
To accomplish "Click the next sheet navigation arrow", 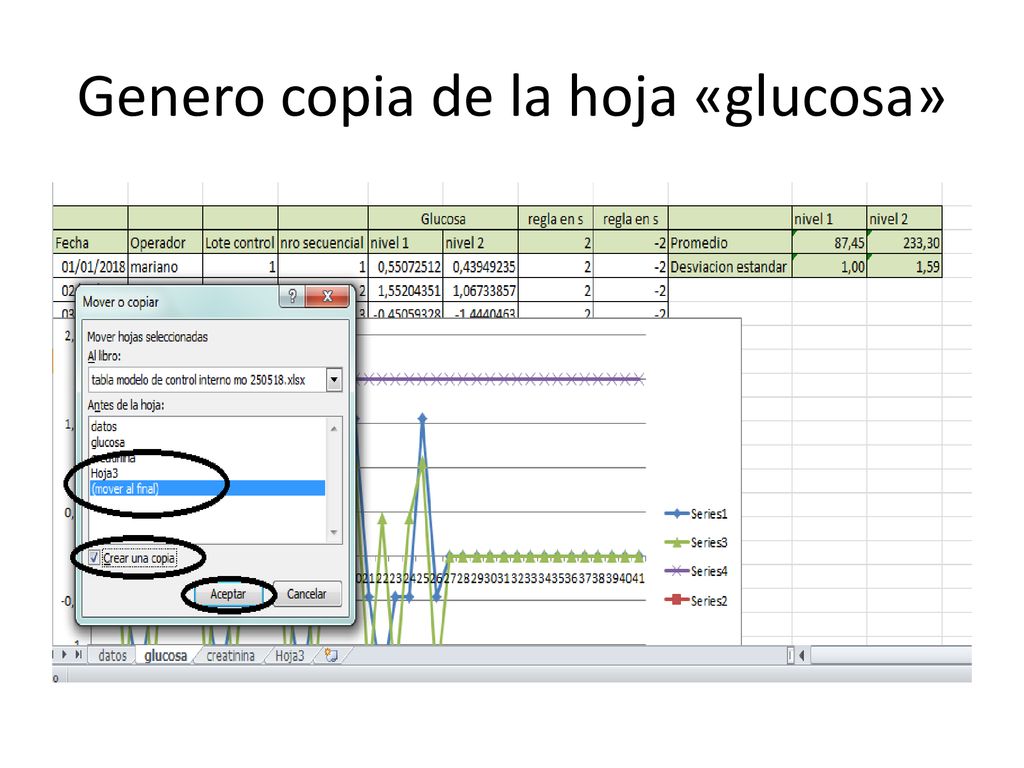I will 64,654.
